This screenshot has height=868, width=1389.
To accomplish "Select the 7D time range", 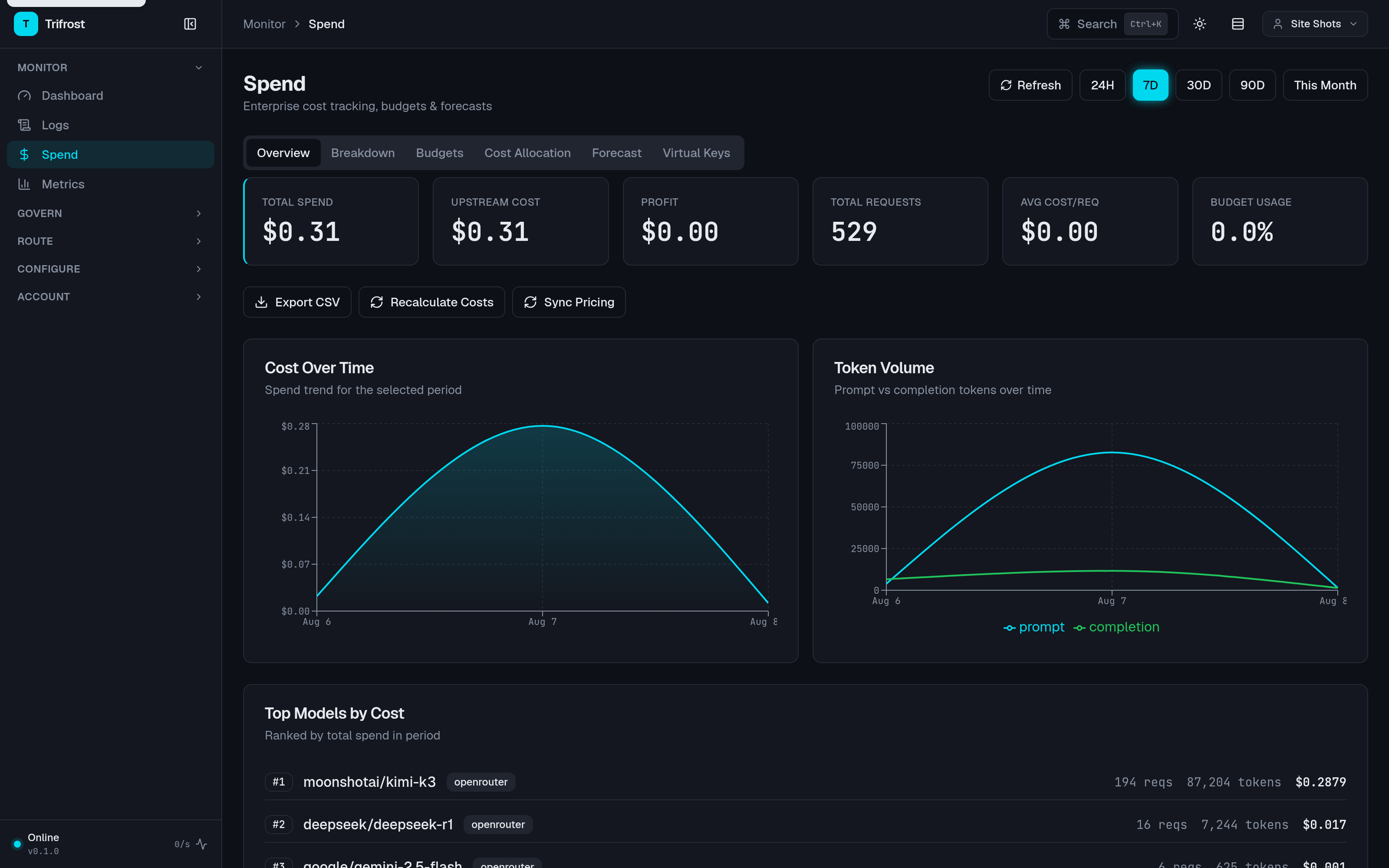I will click(x=1150, y=85).
